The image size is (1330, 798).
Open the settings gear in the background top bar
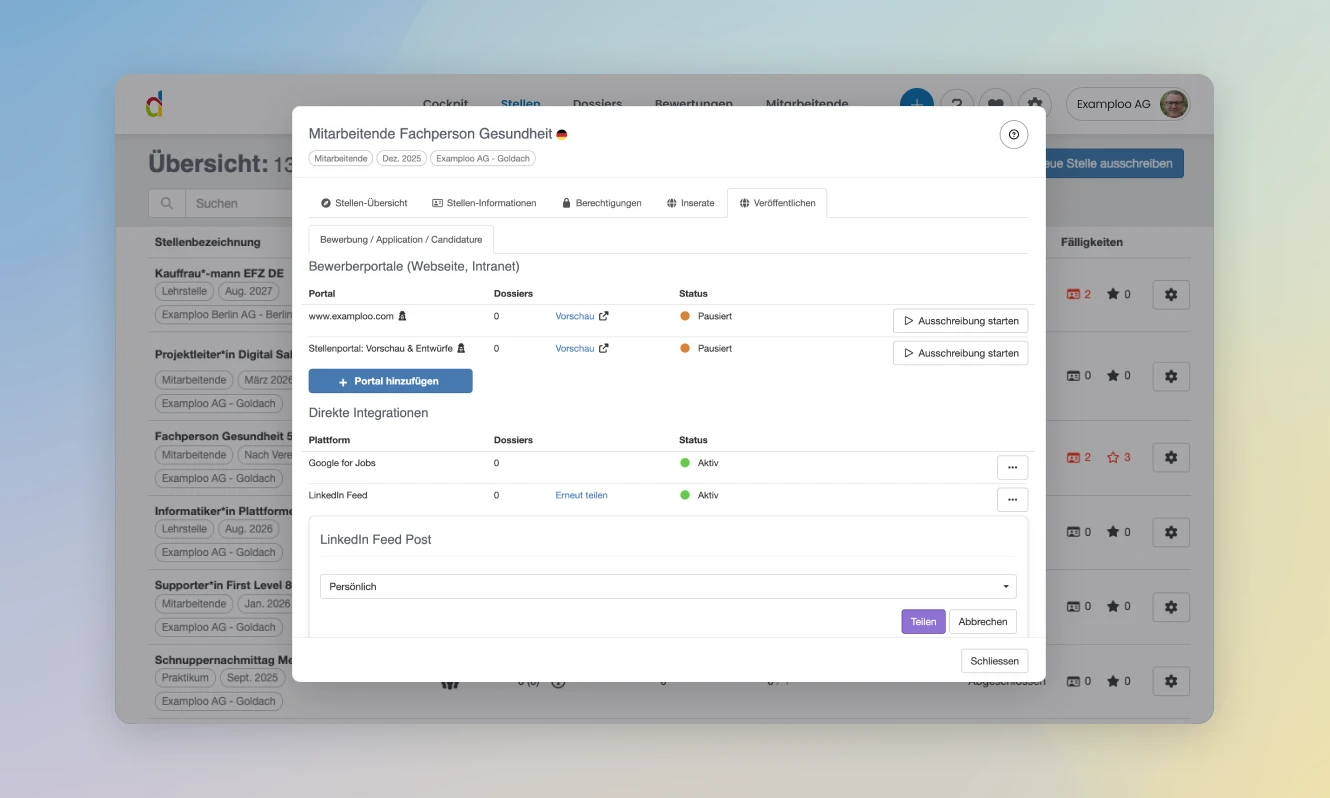point(1035,104)
